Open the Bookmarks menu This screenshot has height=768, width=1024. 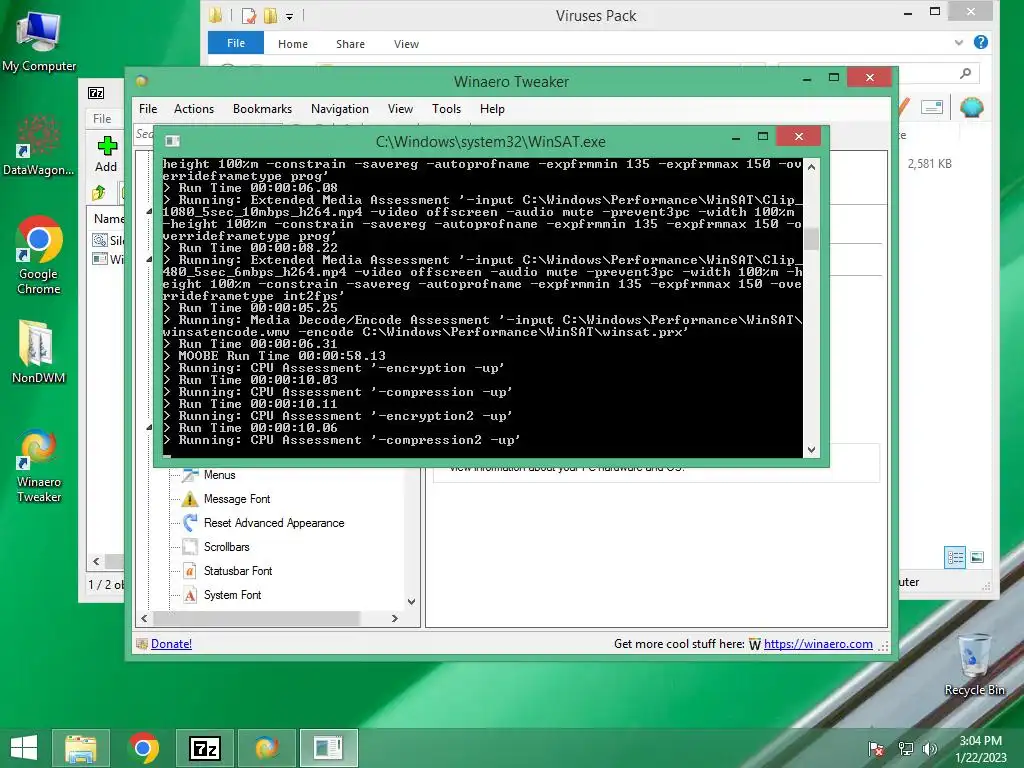click(x=263, y=109)
